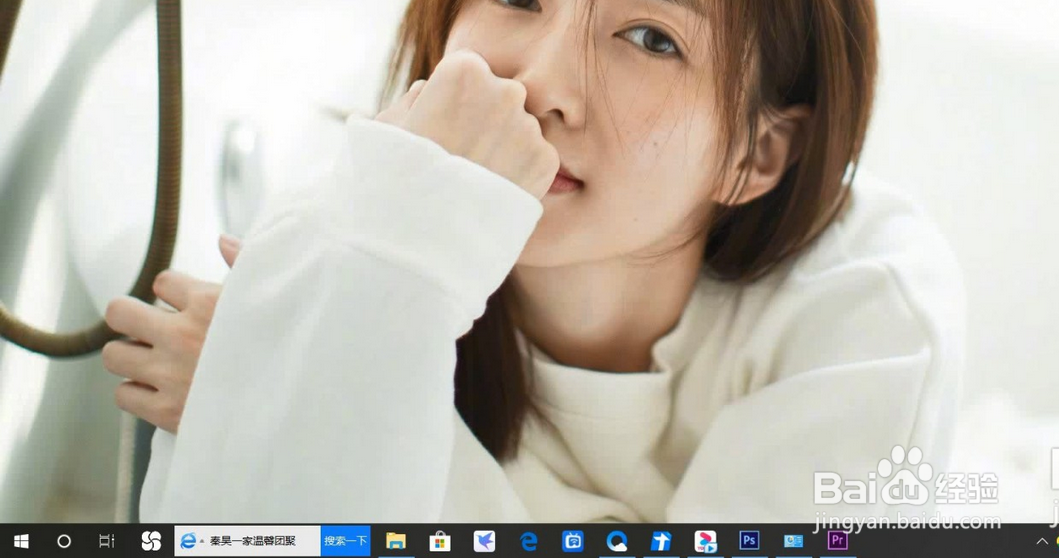Click the IE logo in the search bar

pyautogui.click(x=188, y=541)
